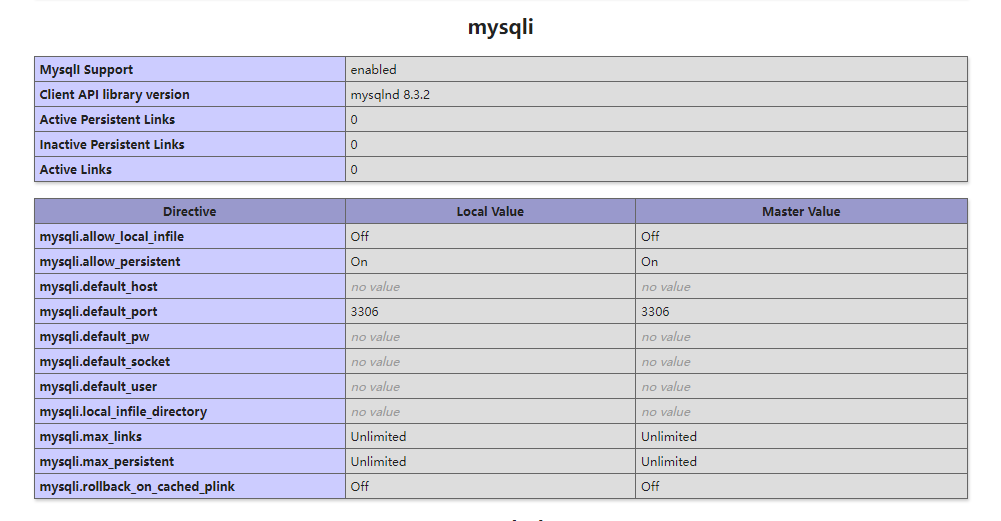Select the mysqlnd 8.3.2 version value

click(390, 94)
